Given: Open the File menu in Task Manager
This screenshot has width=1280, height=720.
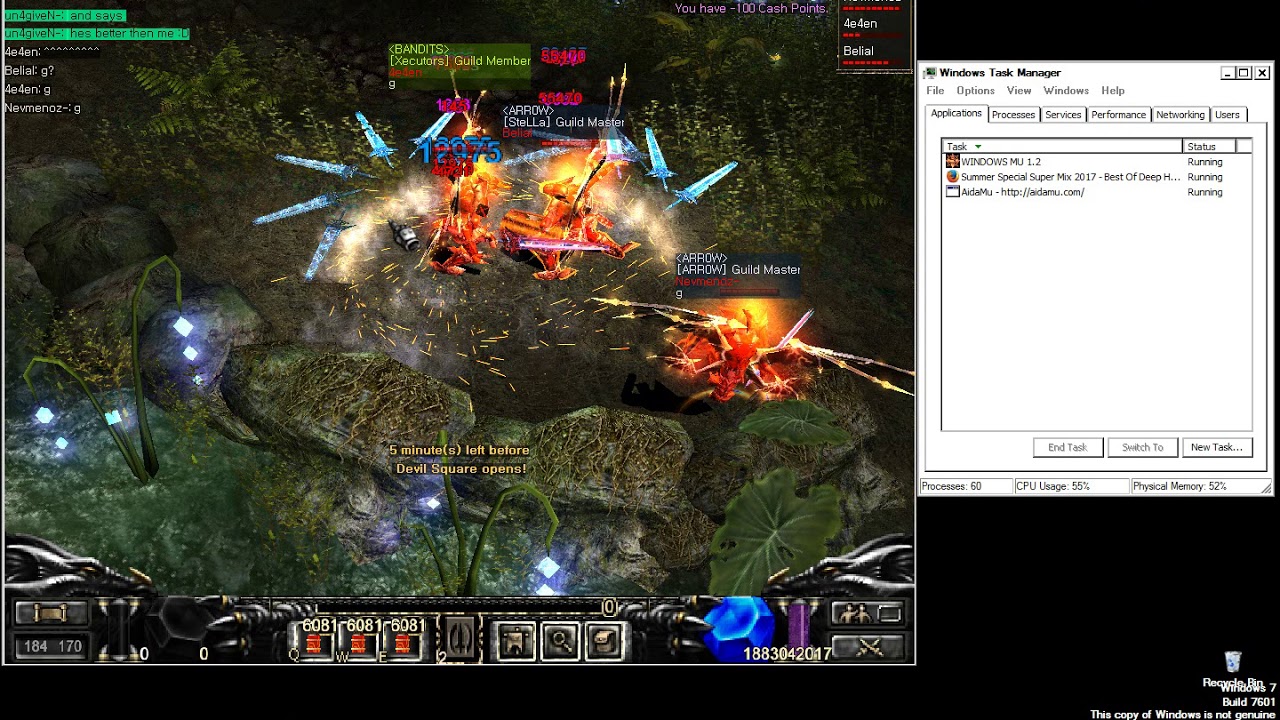Looking at the screenshot, I should click(x=935, y=90).
